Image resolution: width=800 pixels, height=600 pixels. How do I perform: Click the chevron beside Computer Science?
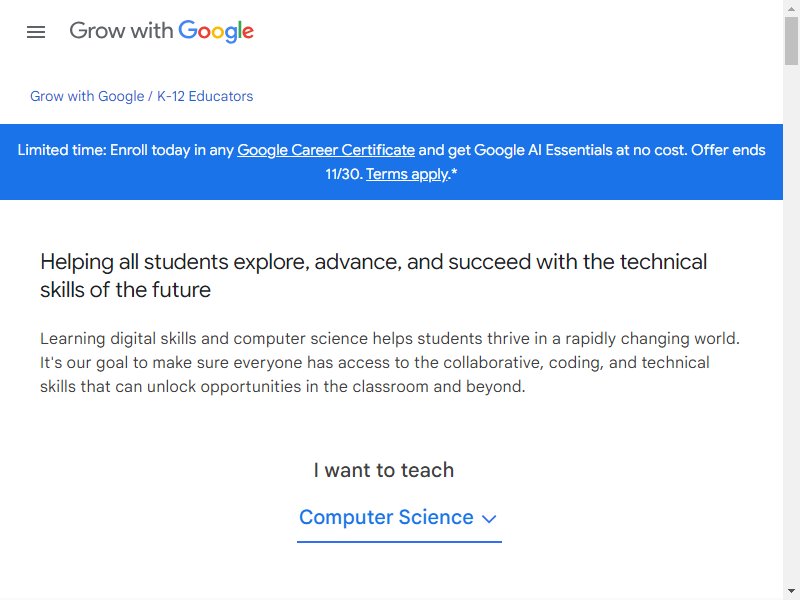489,519
